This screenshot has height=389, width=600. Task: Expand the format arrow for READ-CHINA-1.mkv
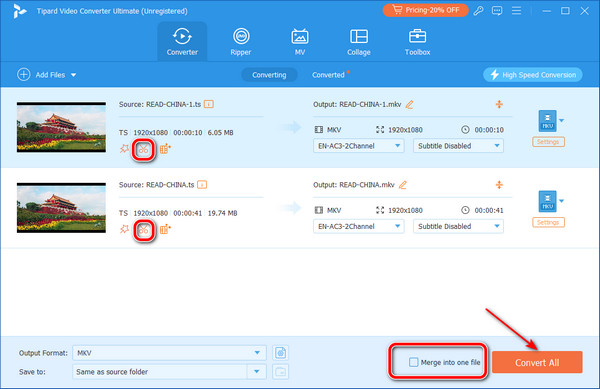[561, 120]
